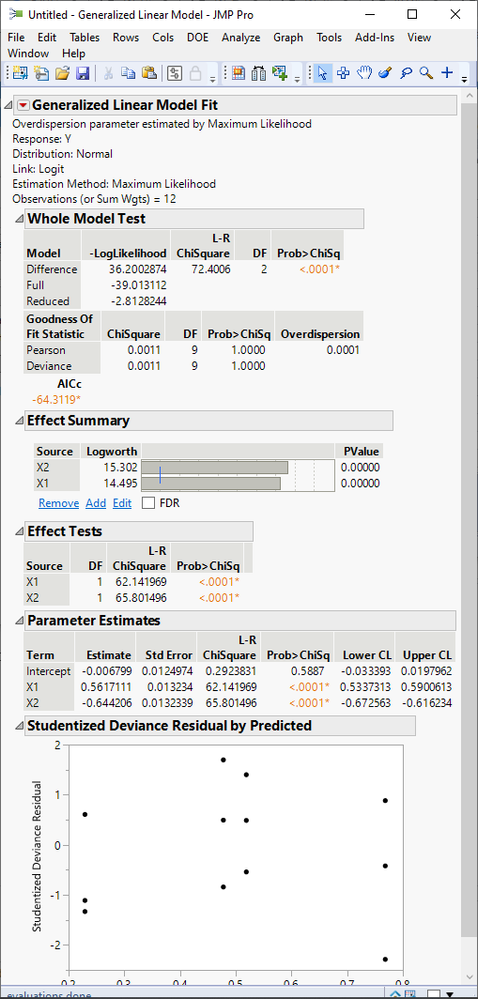Collapse the Effect Summary section
478x999 pixels.
point(18,420)
